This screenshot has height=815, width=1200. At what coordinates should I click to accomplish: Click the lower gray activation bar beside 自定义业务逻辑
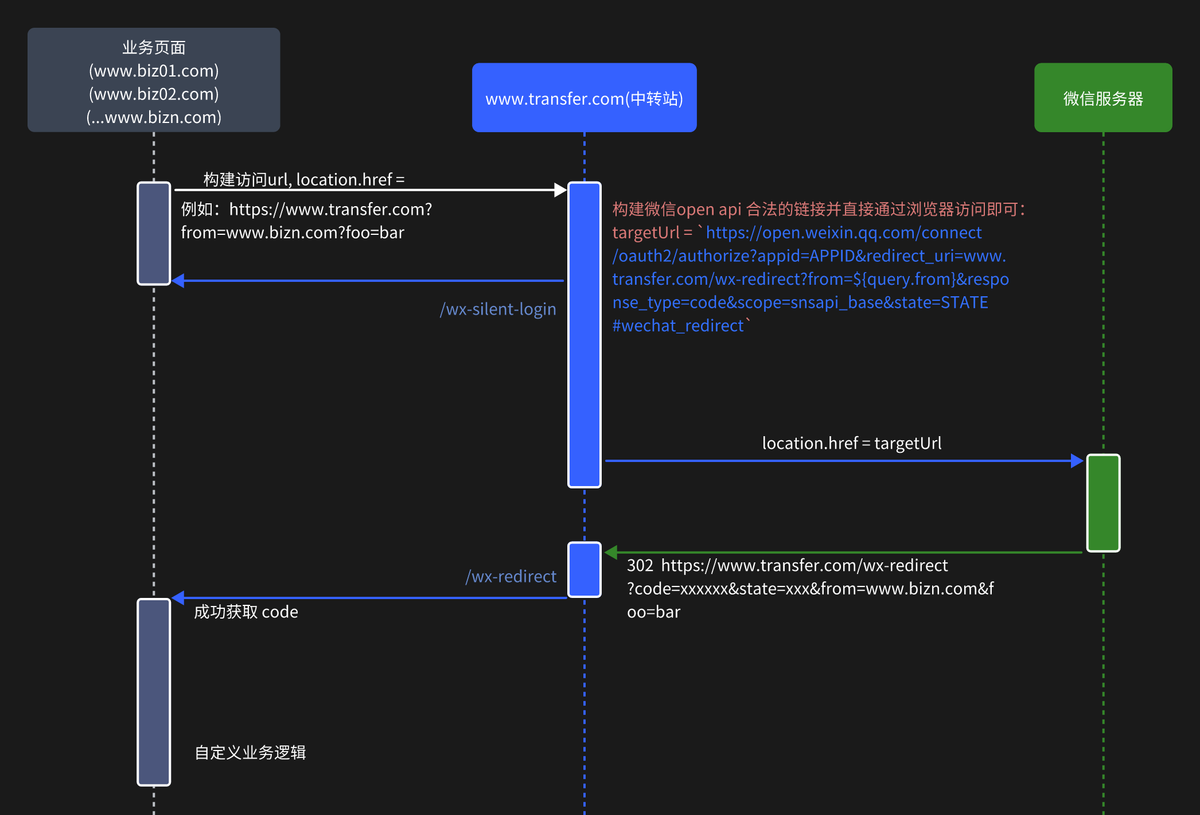pyautogui.click(x=154, y=692)
